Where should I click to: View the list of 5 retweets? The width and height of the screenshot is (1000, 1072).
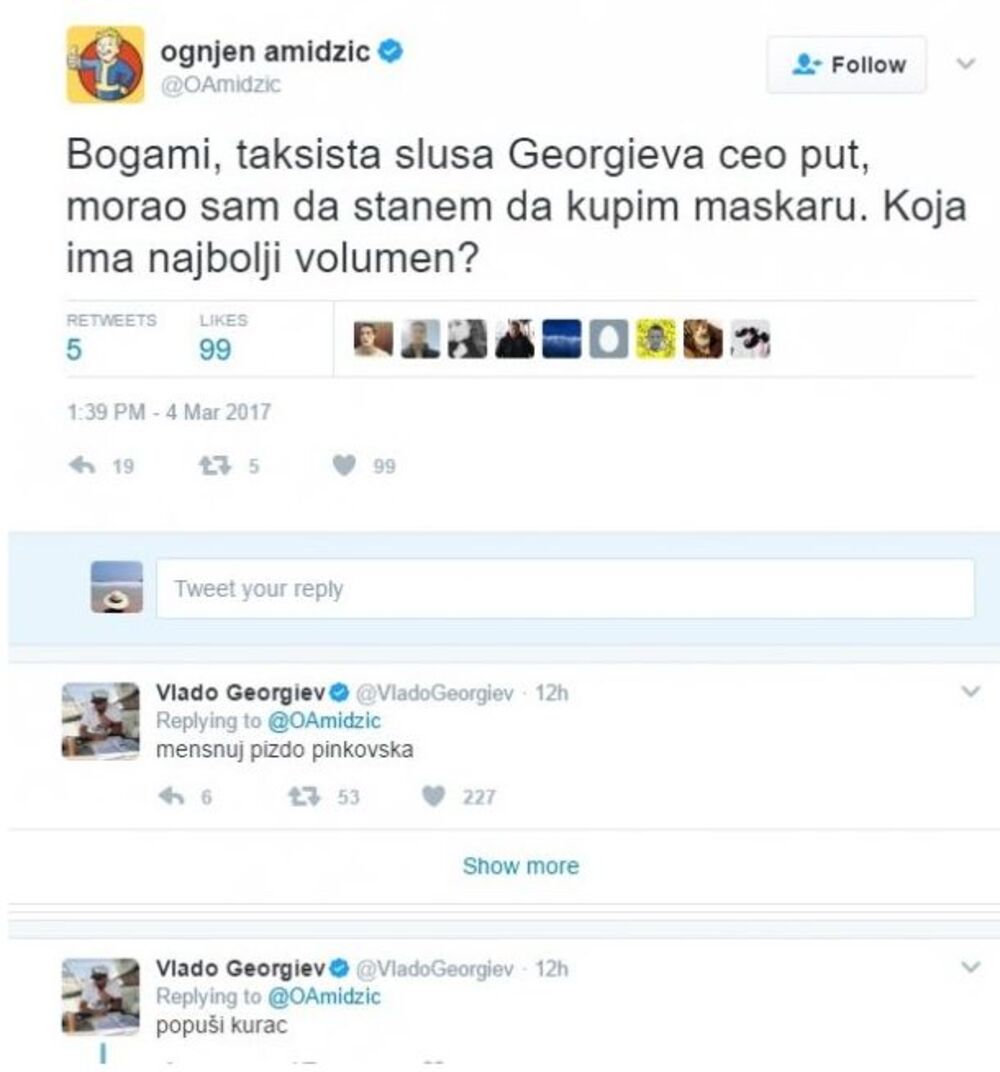[75, 349]
